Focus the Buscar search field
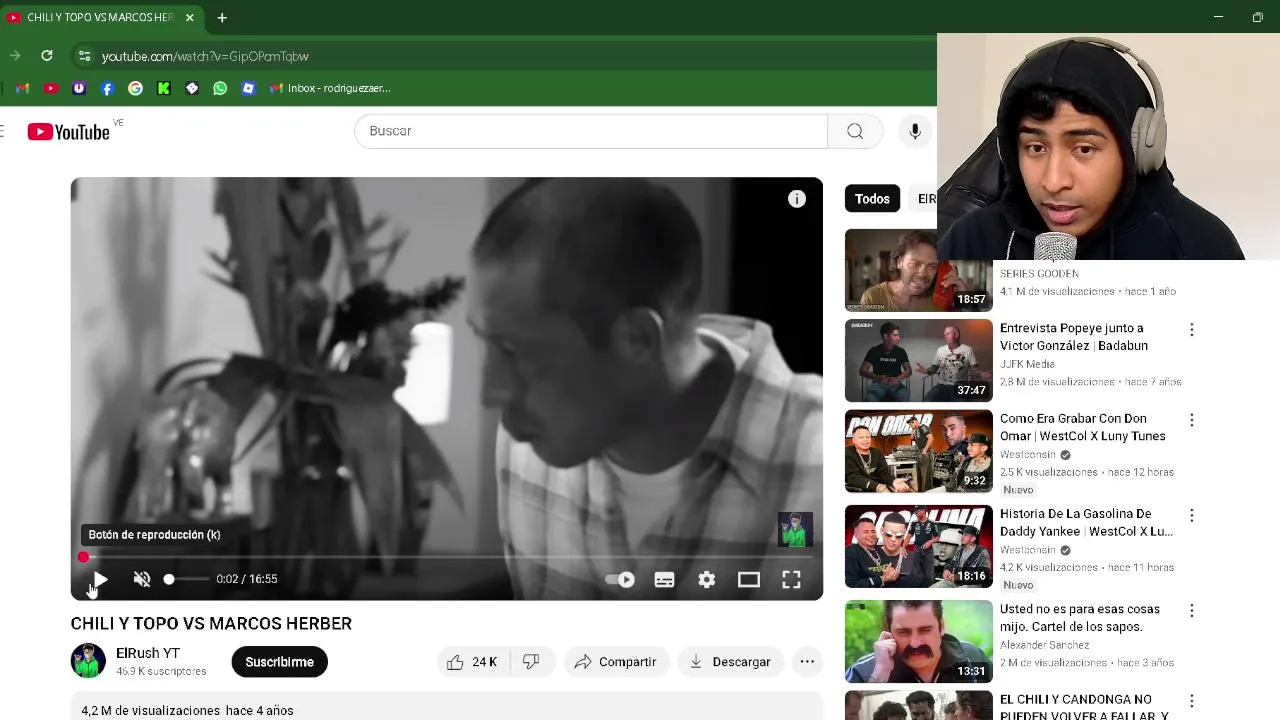This screenshot has width=1280, height=720. tap(591, 131)
